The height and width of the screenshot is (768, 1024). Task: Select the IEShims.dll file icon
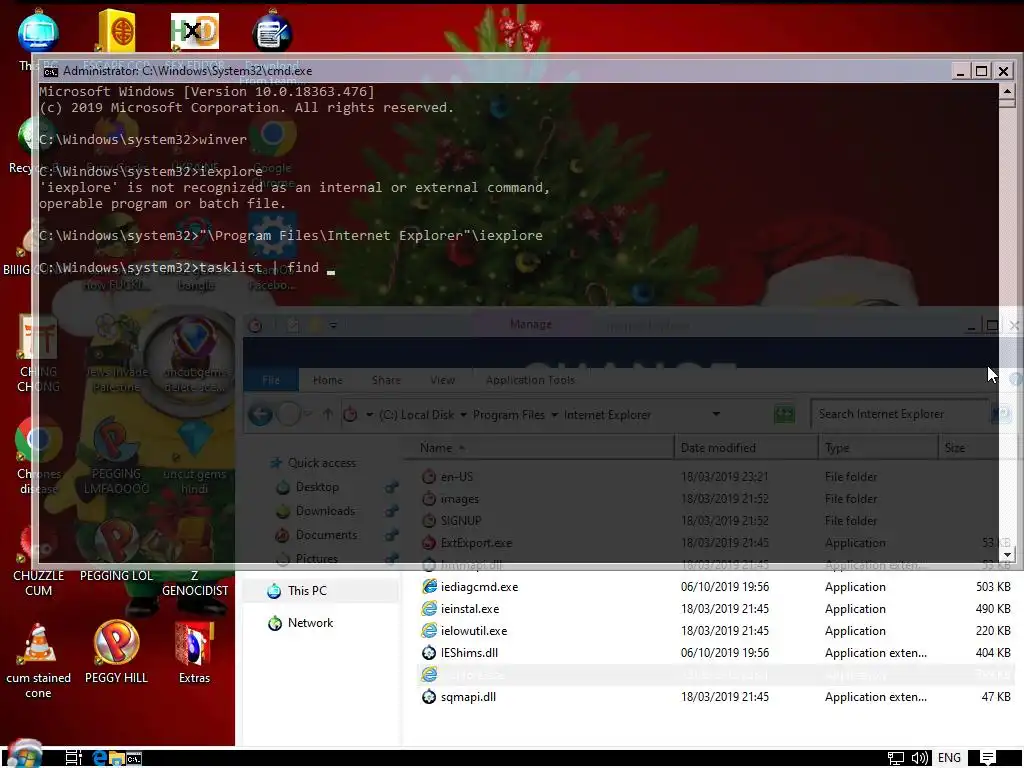(x=429, y=652)
